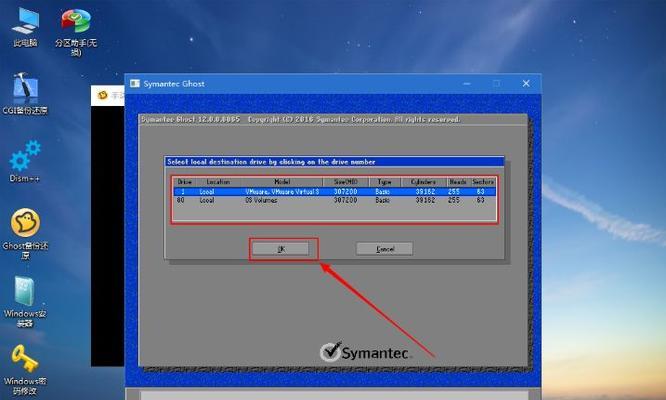Close the Symantec Ghost window
The image size is (666, 400).
pyautogui.click(x=526, y=84)
